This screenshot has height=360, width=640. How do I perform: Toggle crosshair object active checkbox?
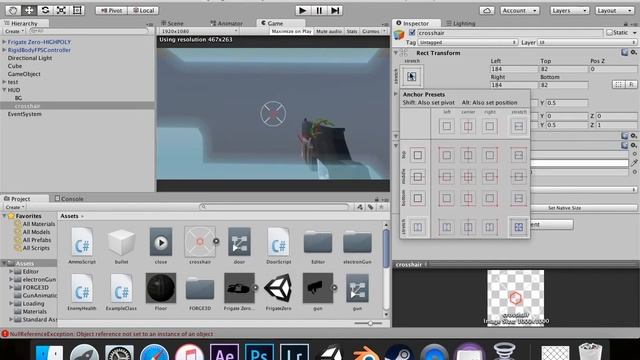pyautogui.click(x=412, y=33)
